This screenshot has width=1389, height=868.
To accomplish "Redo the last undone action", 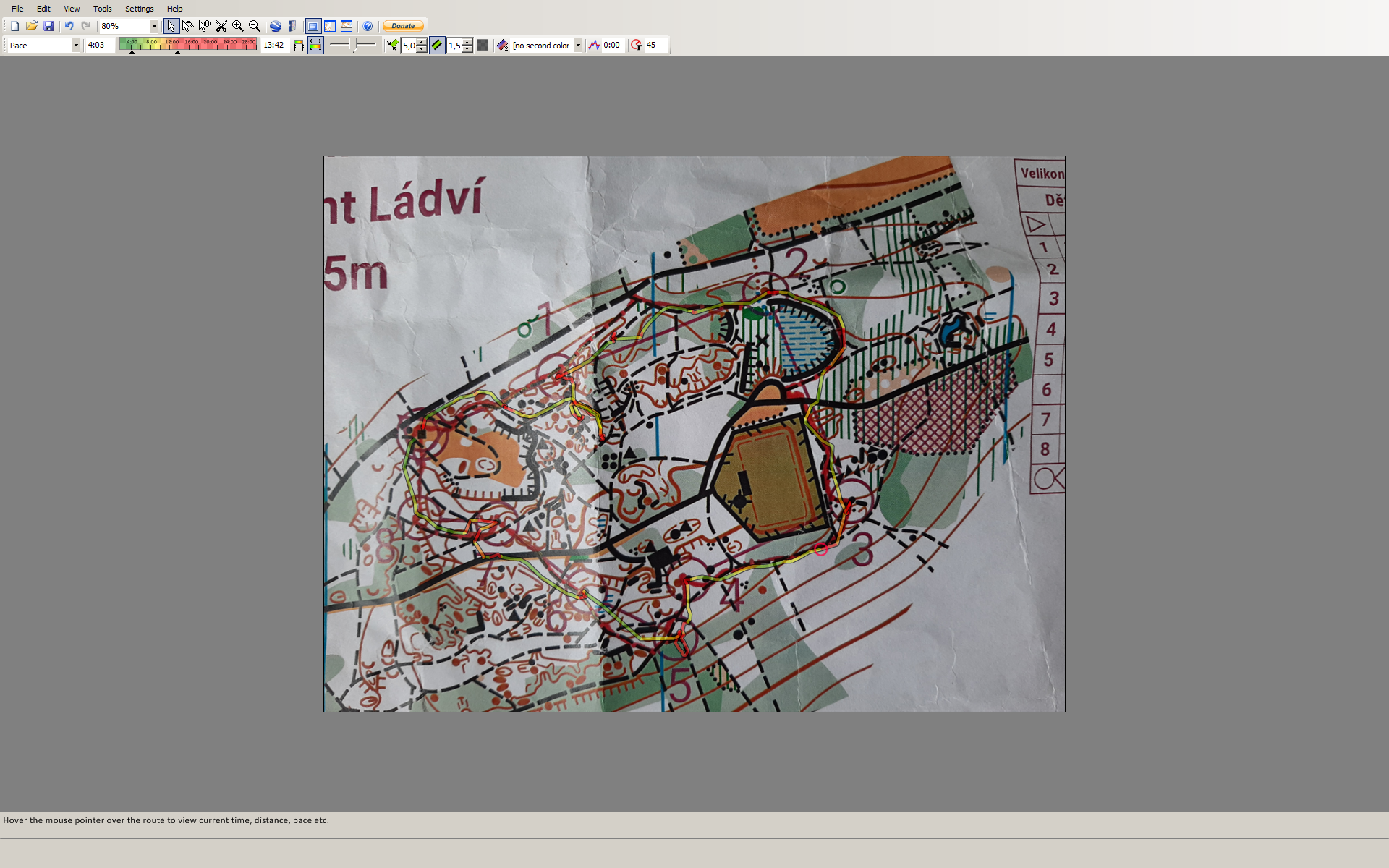I will click(x=86, y=26).
